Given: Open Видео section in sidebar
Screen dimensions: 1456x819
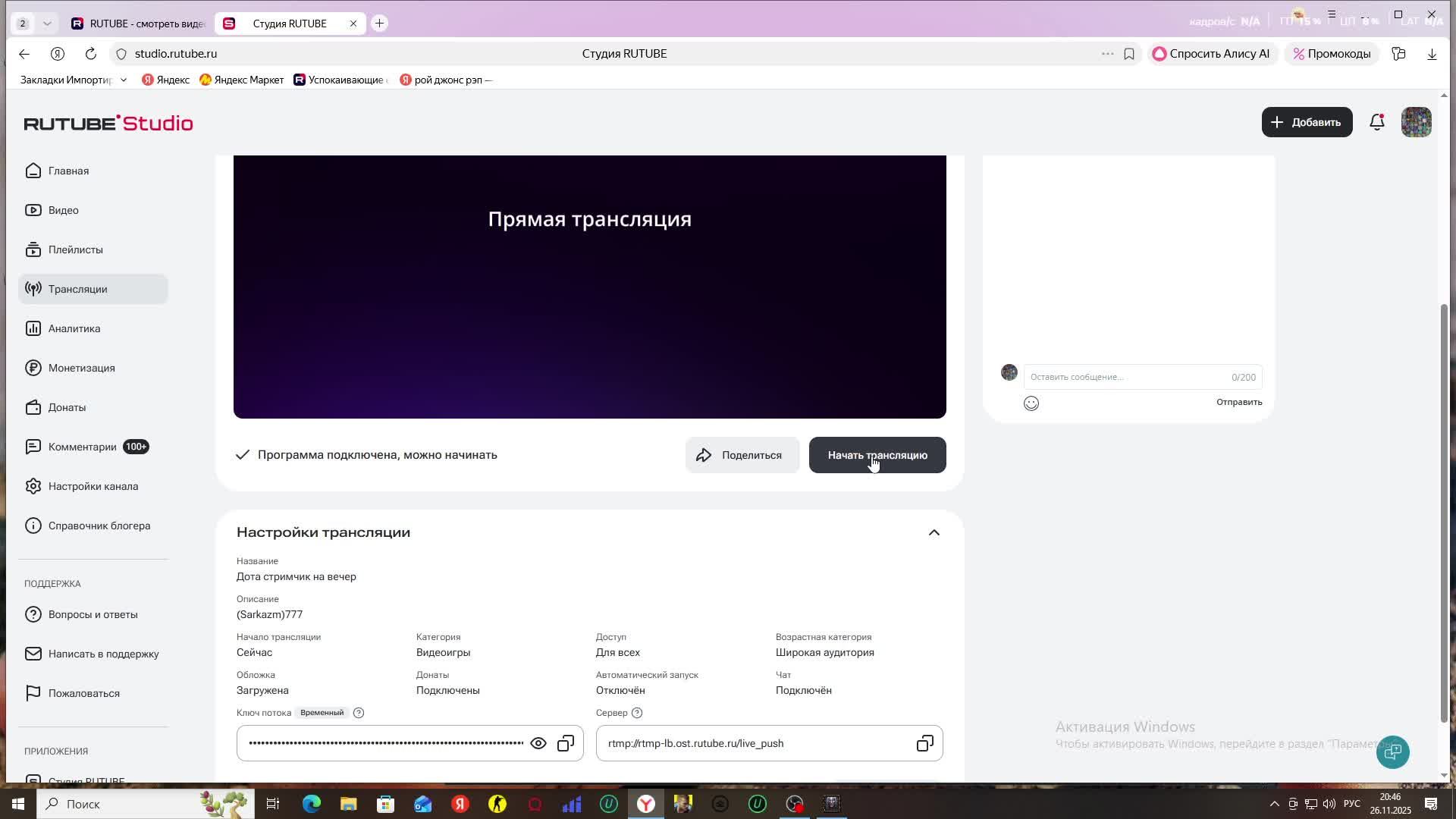Looking at the screenshot, I should (x=64, y=210).
